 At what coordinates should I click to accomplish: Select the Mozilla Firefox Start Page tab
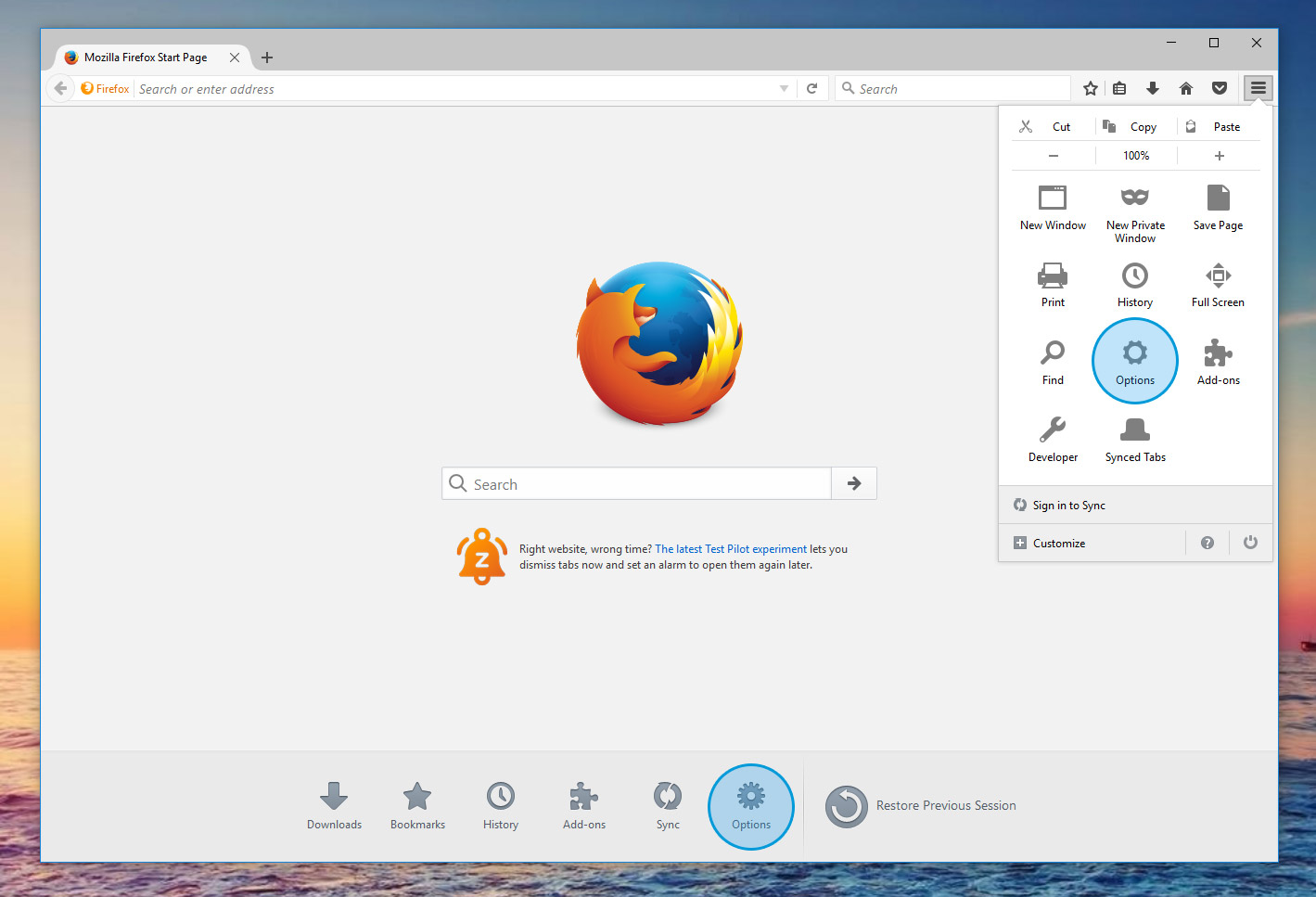(146, 58)
